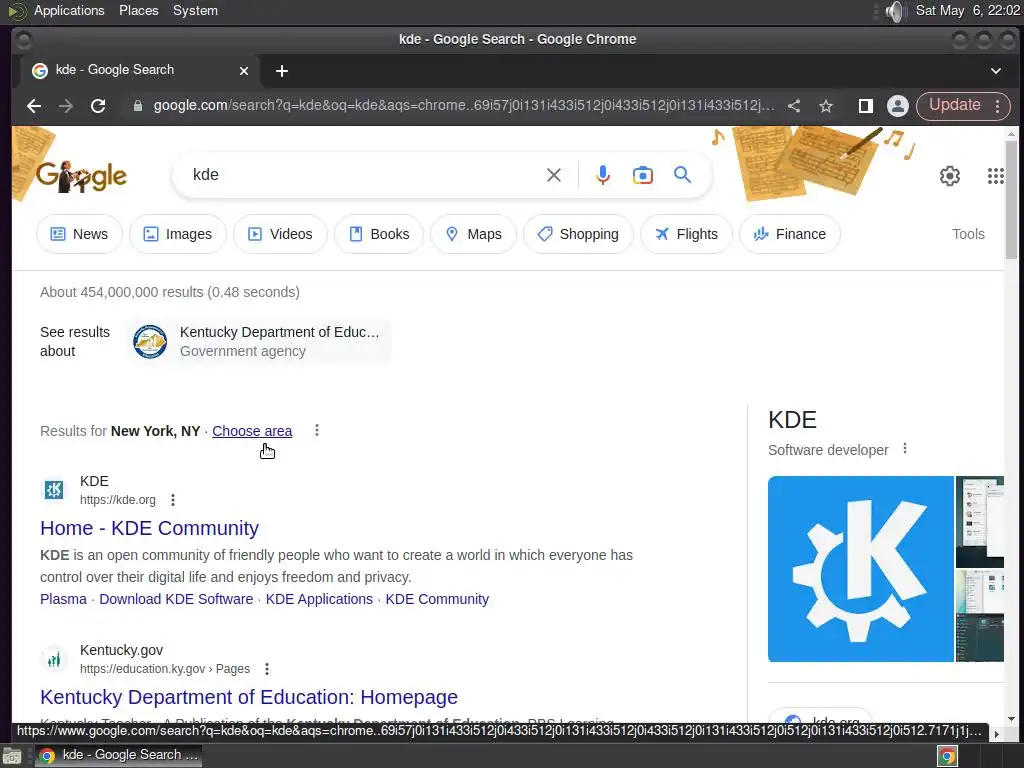
Task: Open Chrome three-dot menu
Action: click(x=997, y=106)
